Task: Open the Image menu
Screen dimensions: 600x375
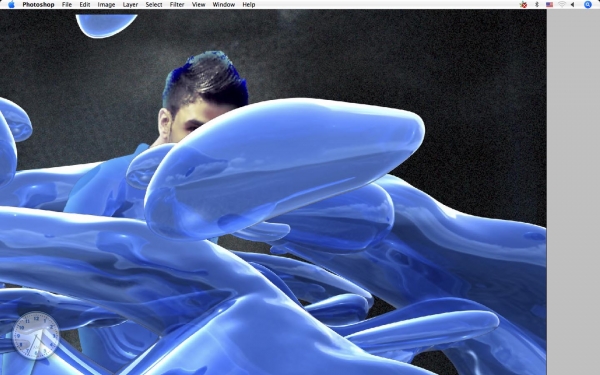Action: click(x=106, y=5)
